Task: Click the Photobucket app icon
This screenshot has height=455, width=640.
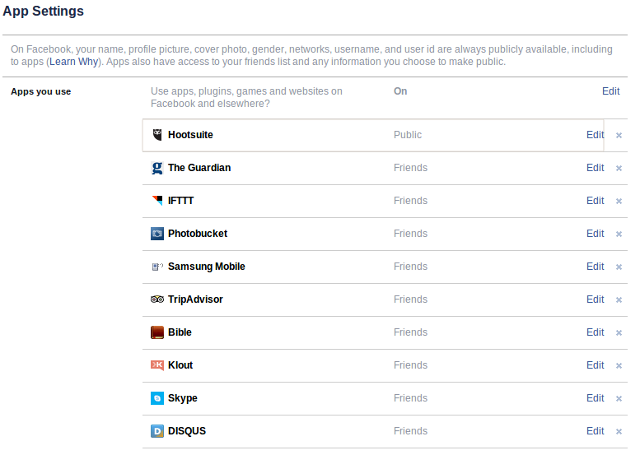Action: click(x=157, y=234)
